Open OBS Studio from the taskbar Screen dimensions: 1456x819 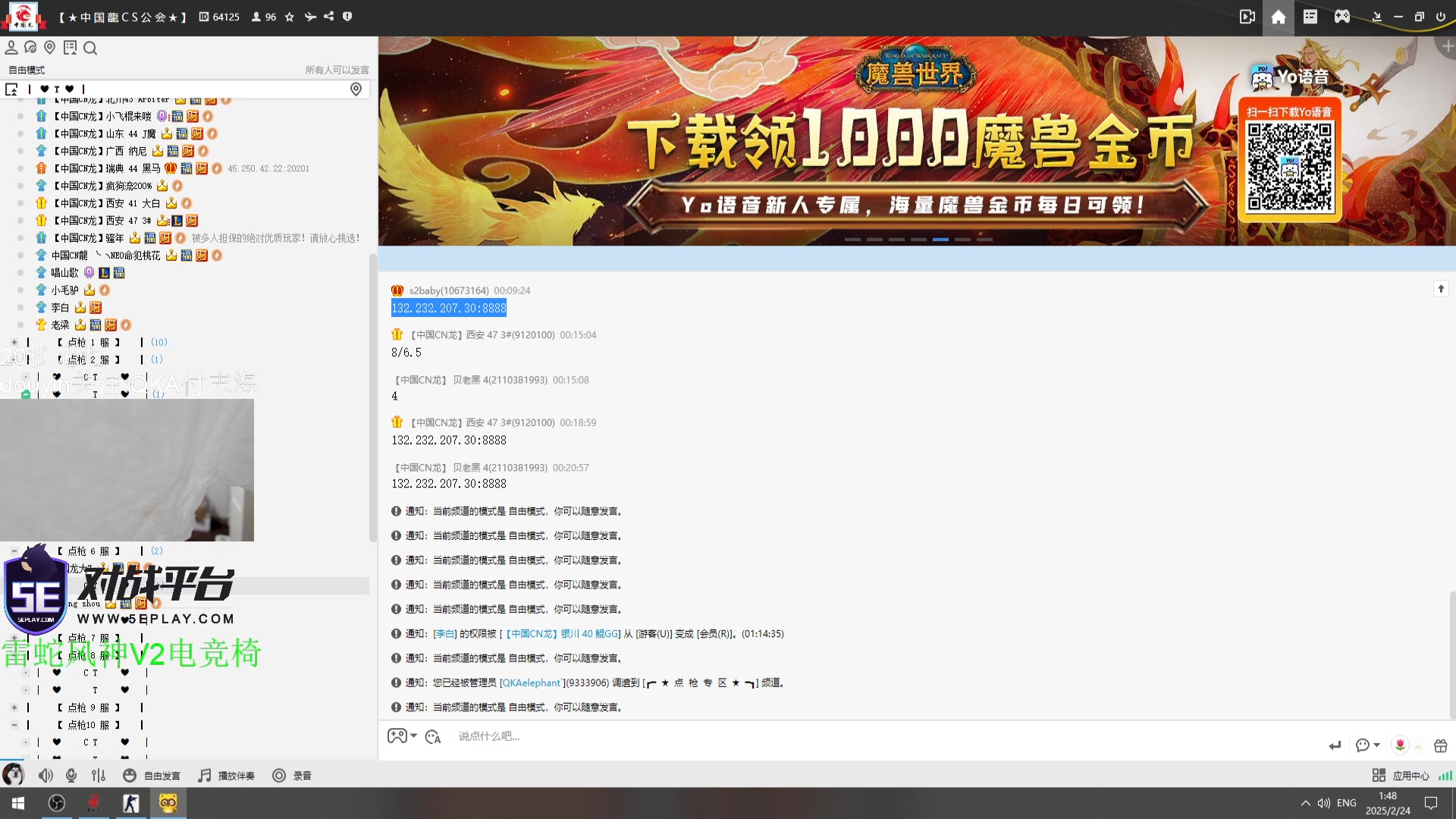[56, 803]
